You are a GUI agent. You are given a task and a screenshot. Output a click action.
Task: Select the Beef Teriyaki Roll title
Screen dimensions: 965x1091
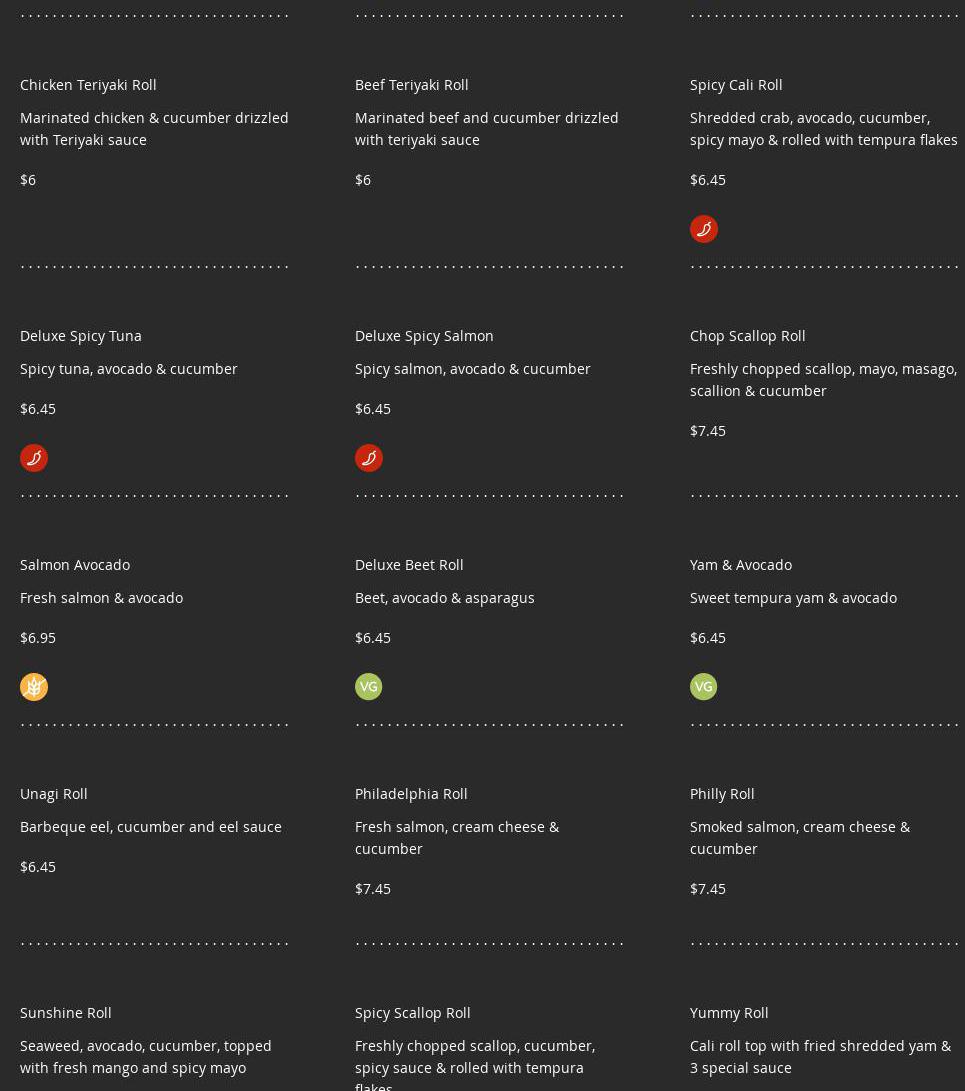coord(411,85)
